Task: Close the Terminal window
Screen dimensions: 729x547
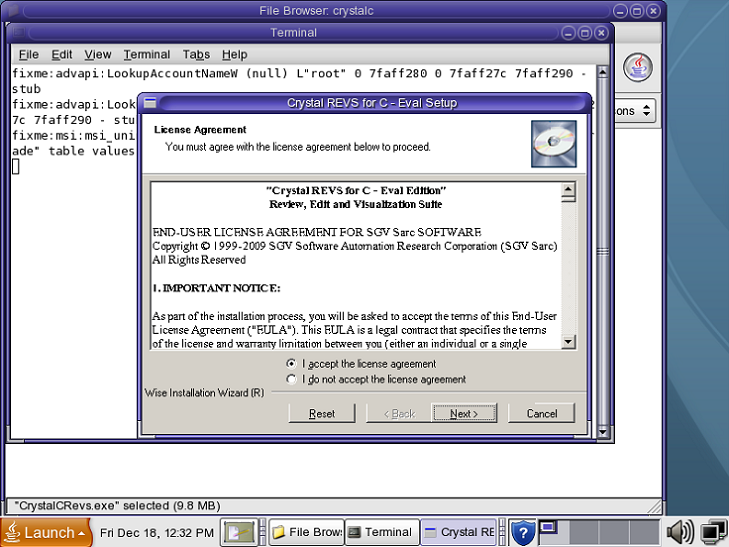Action: [601, 33]
